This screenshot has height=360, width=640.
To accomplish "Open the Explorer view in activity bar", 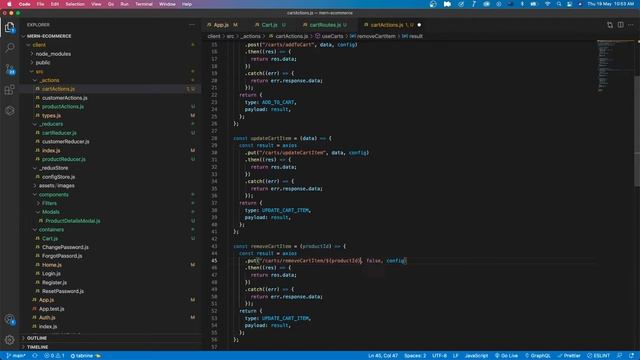I will 10,27.
